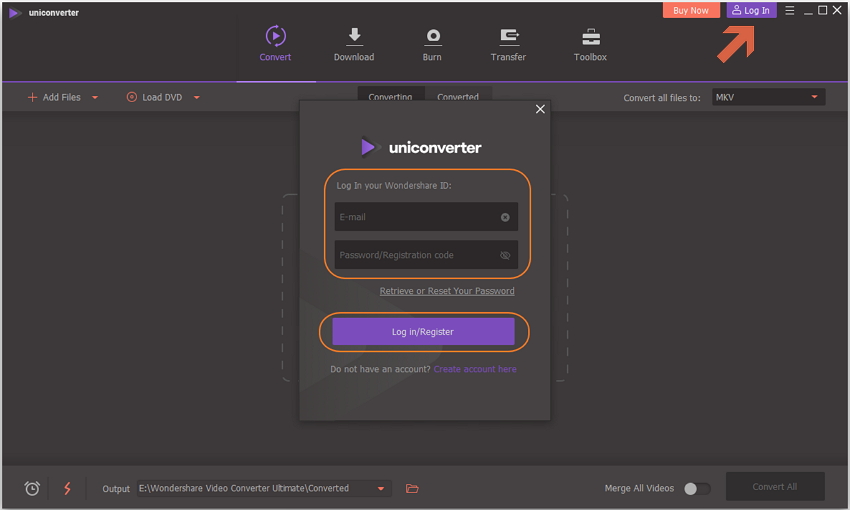The width and height of the screenshot is (850, 510).
Task: Maximize the uniconverter window
Action: coord(822,10)
